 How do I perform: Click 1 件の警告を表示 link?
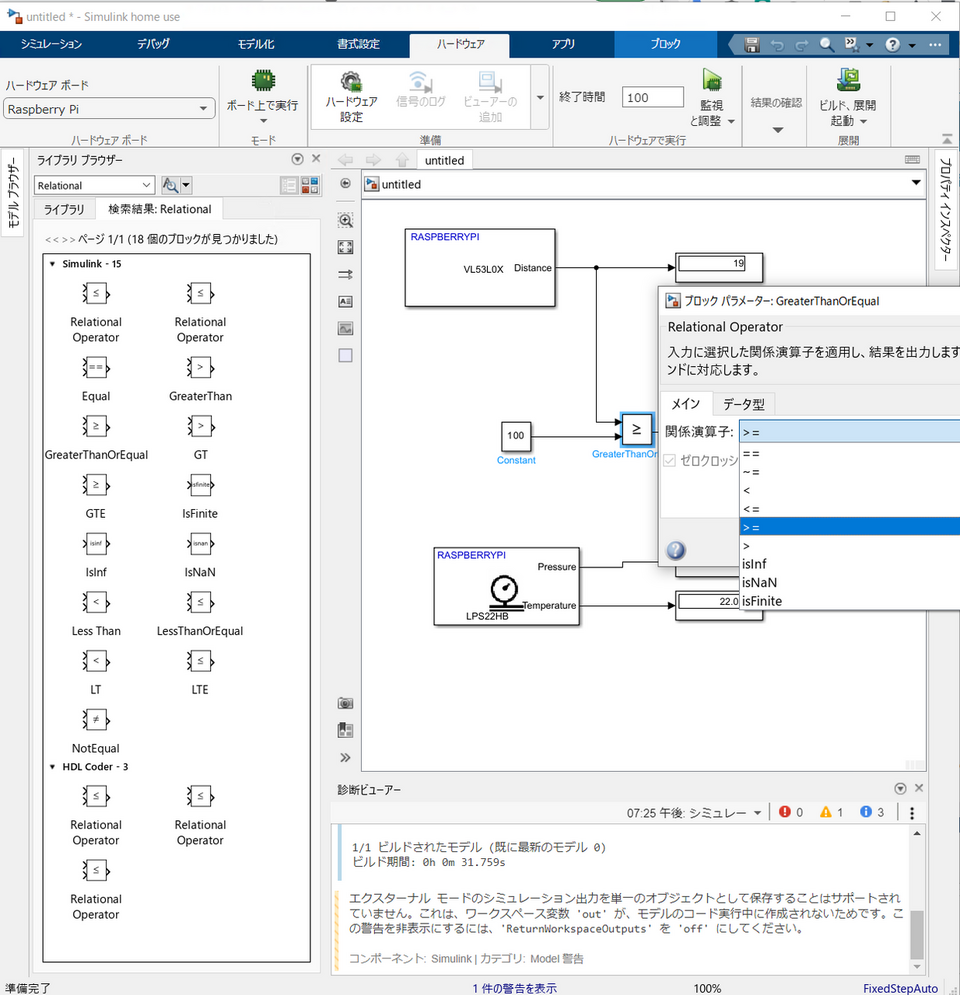tap(515, 988)
